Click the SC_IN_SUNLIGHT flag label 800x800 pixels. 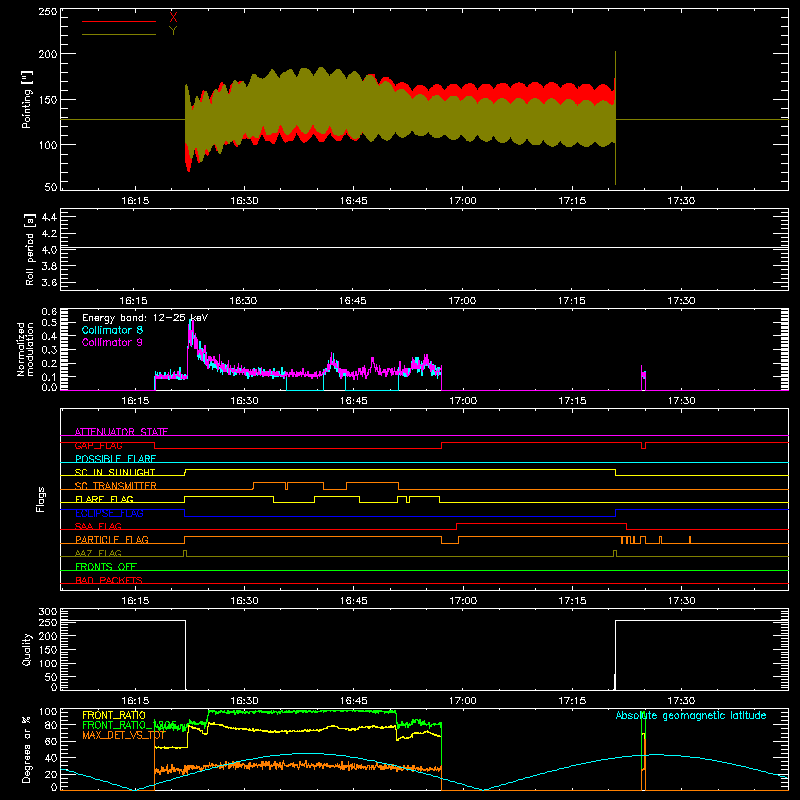pyautogui.click(x=115, y=472)
